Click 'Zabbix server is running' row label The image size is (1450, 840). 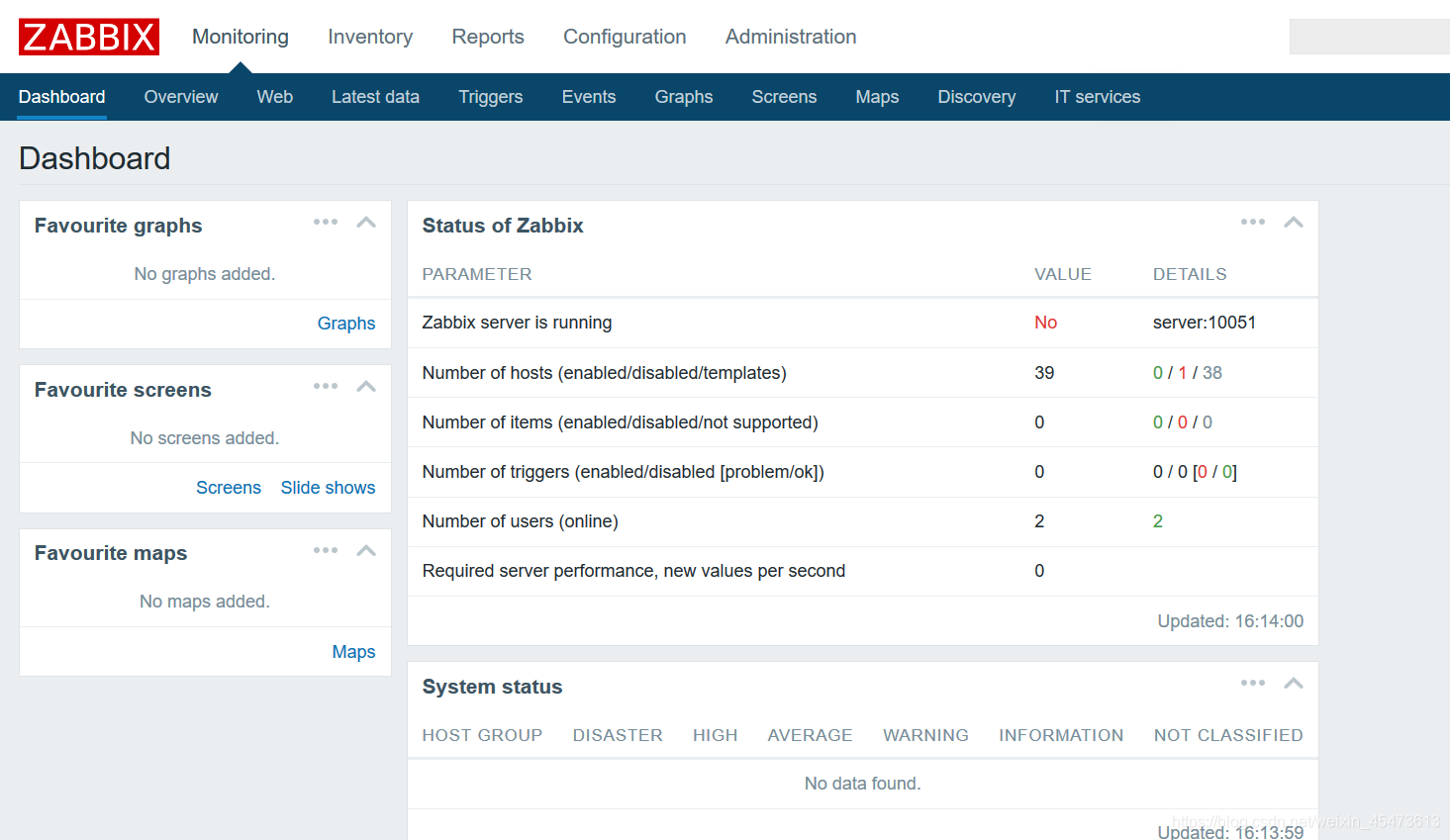point(517,323)
